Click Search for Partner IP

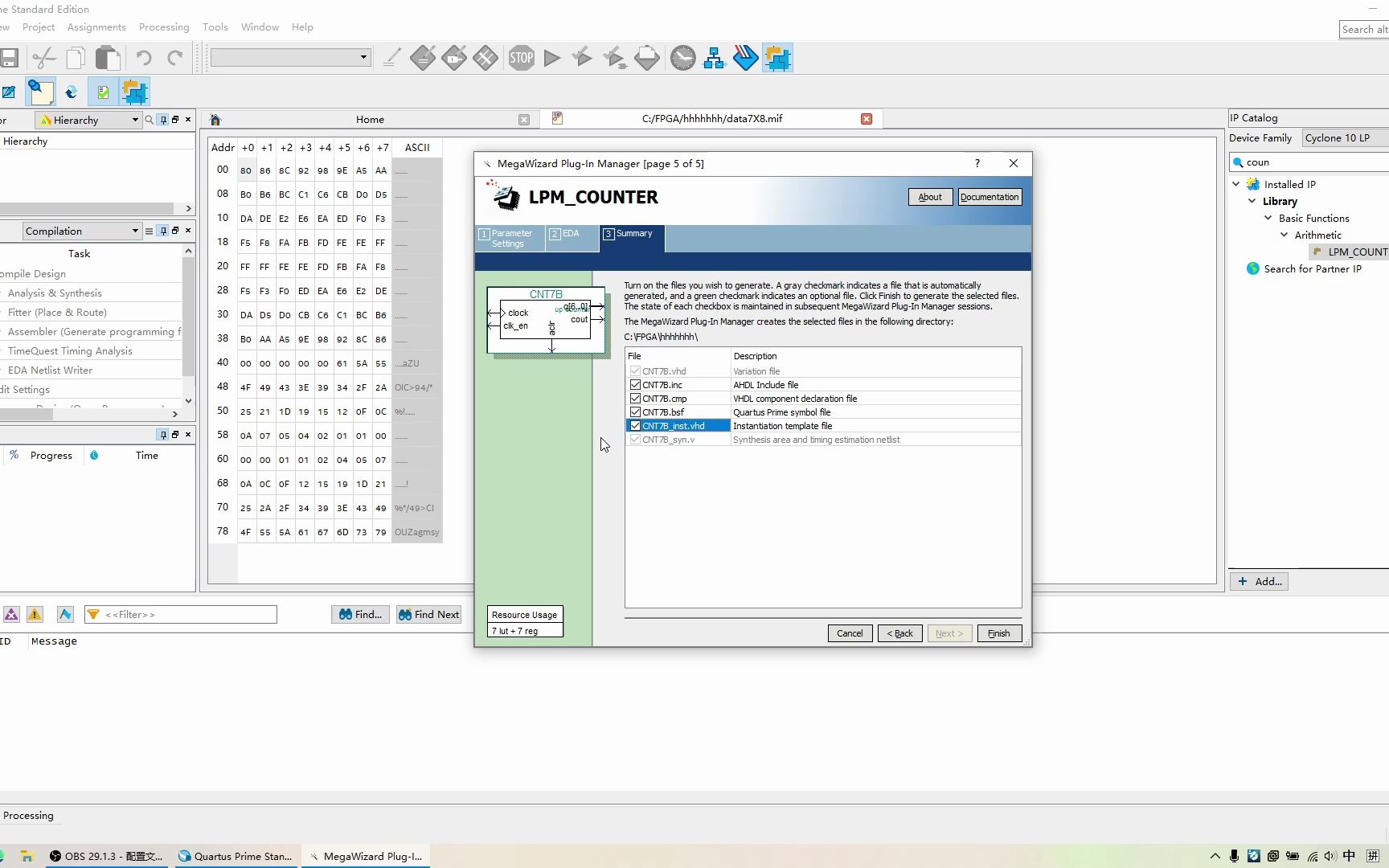click(1313, 268)
